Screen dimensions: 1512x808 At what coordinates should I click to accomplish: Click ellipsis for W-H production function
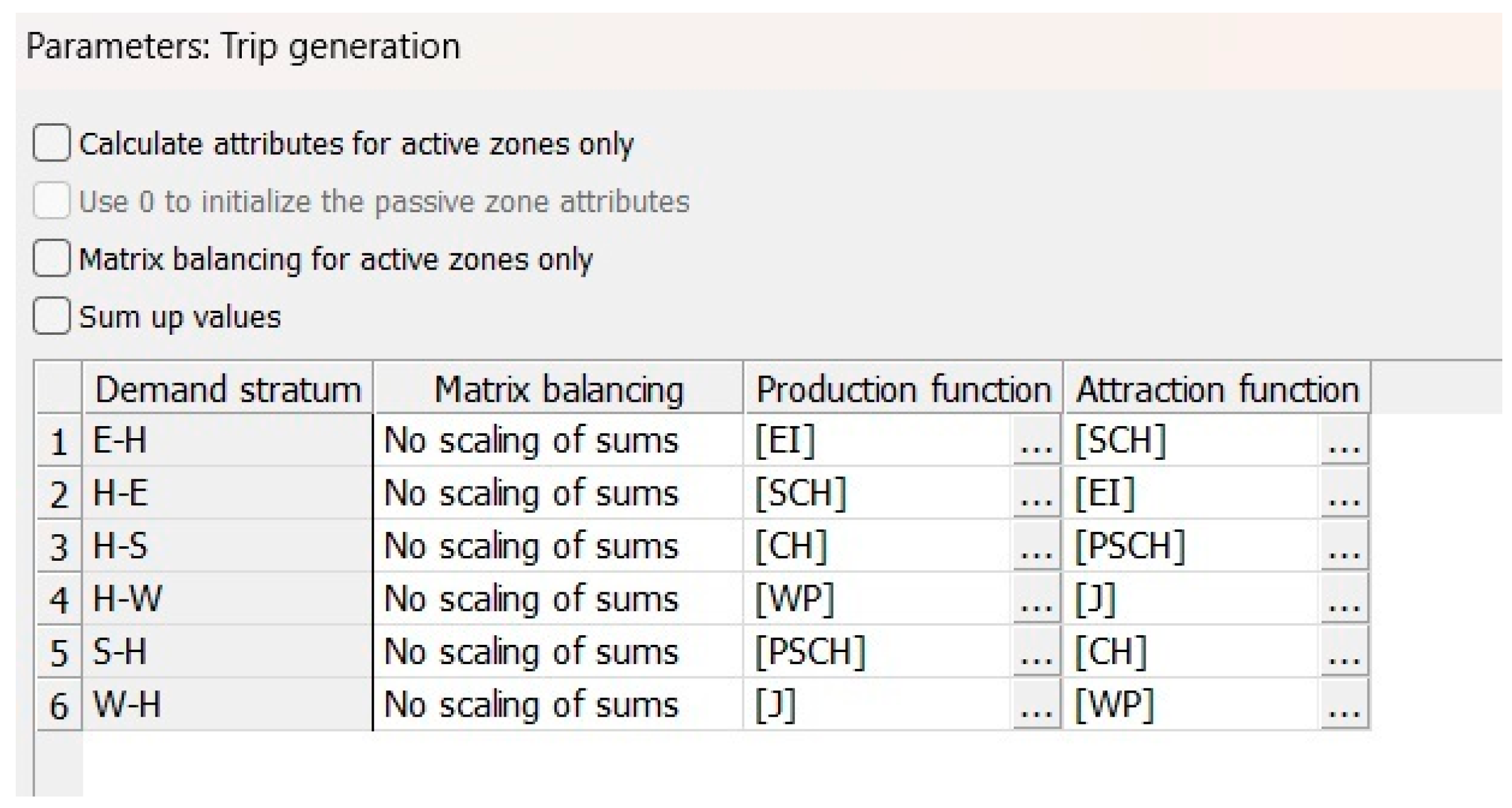pyautogui.click(x=1036, y=705)
